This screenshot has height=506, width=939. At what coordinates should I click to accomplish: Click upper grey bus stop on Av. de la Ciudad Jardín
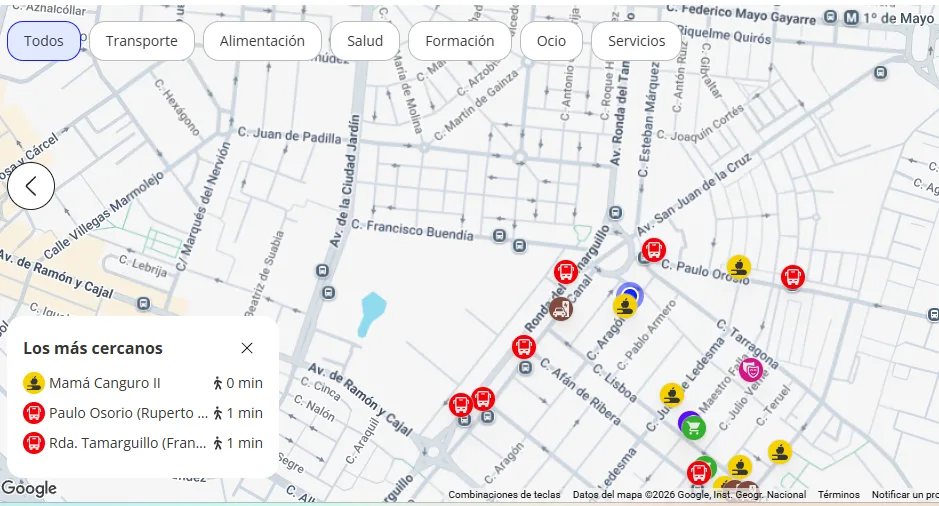tap(322, 271)
